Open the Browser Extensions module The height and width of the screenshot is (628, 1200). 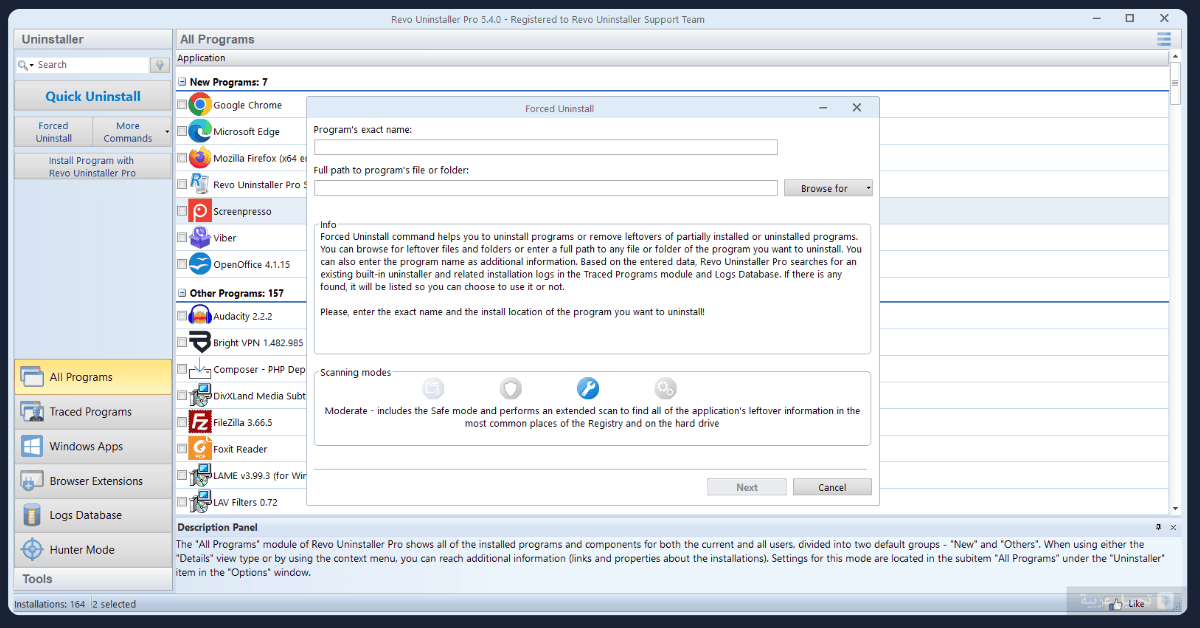(x=93, y=481)
